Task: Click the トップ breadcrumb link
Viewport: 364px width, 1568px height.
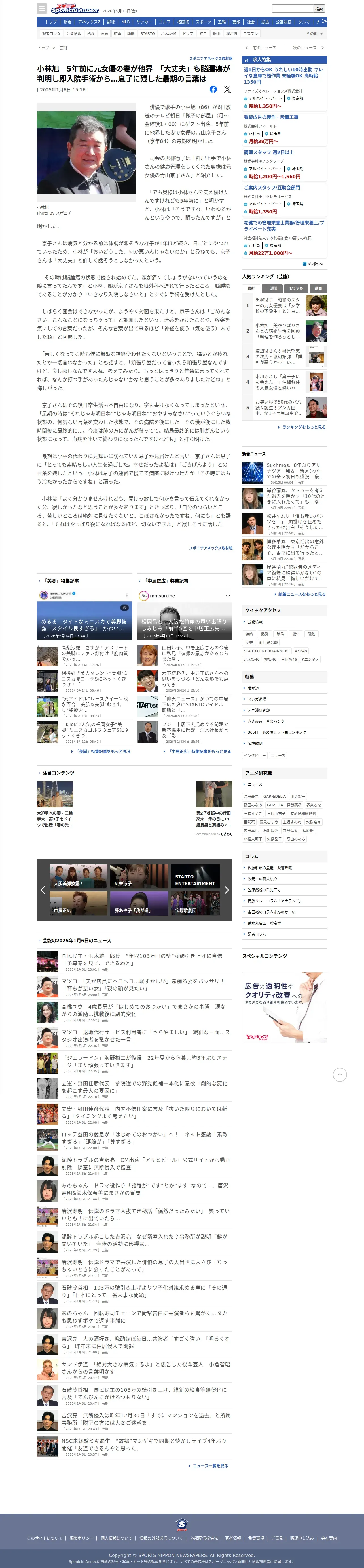Action: click(43, 47)
